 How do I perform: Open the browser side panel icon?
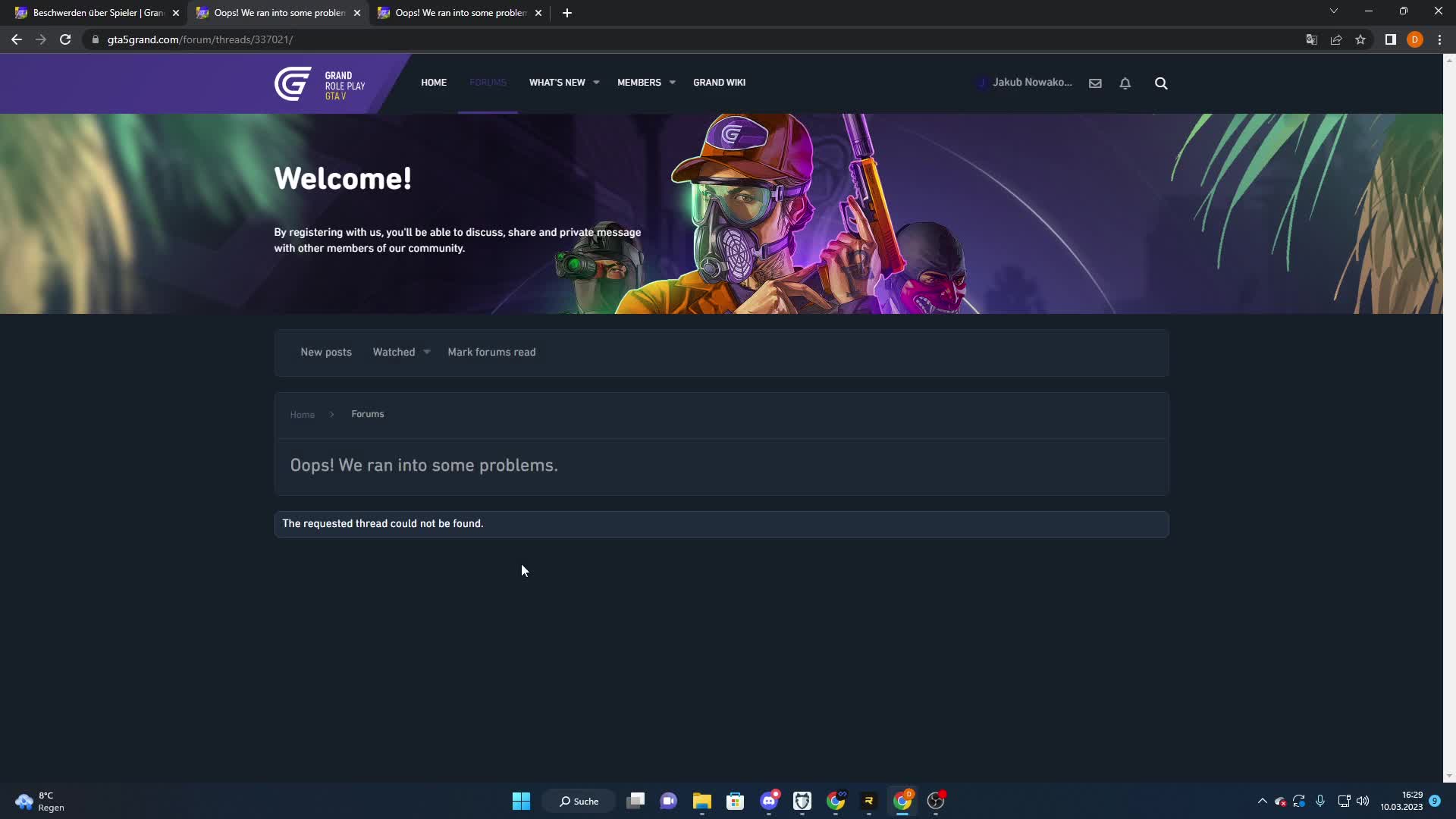click(x=1391, y=39)
